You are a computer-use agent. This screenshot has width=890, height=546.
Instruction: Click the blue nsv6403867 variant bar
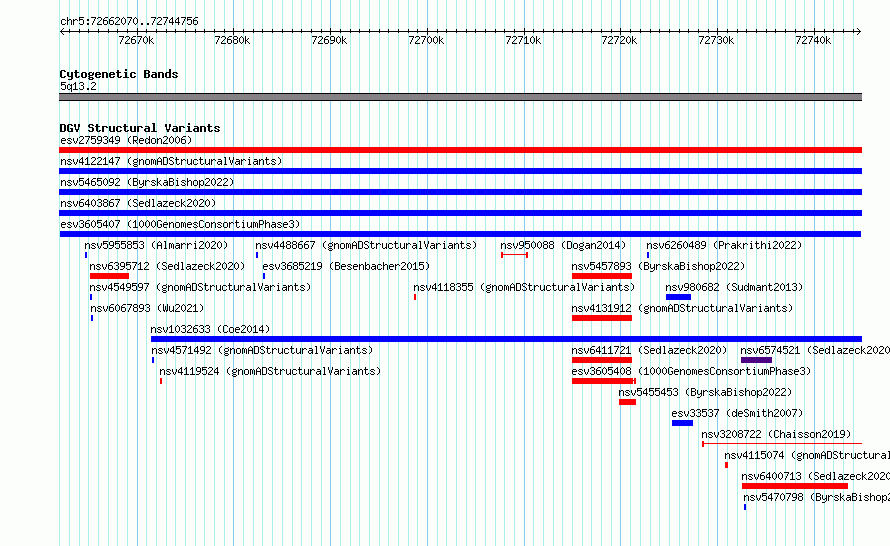(x=460, y=213)
